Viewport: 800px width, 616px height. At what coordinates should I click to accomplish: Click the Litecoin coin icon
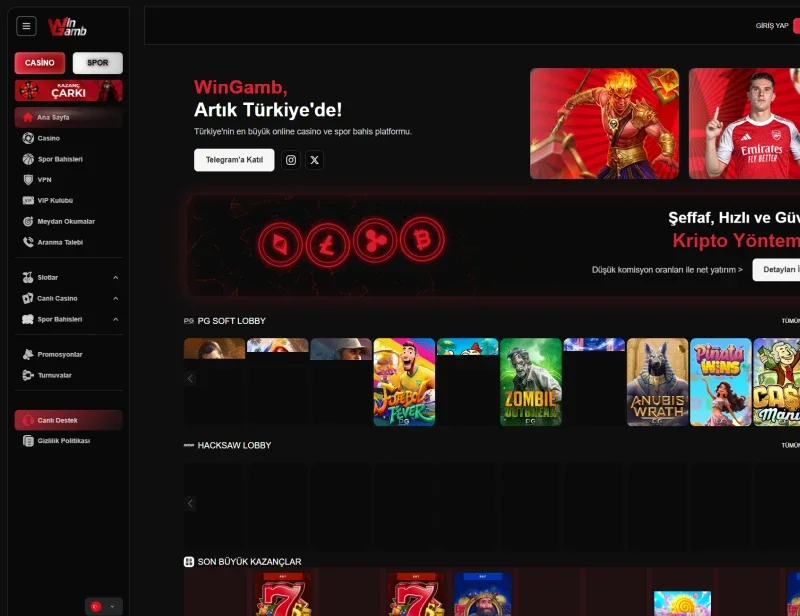click(x=328, y=246)
